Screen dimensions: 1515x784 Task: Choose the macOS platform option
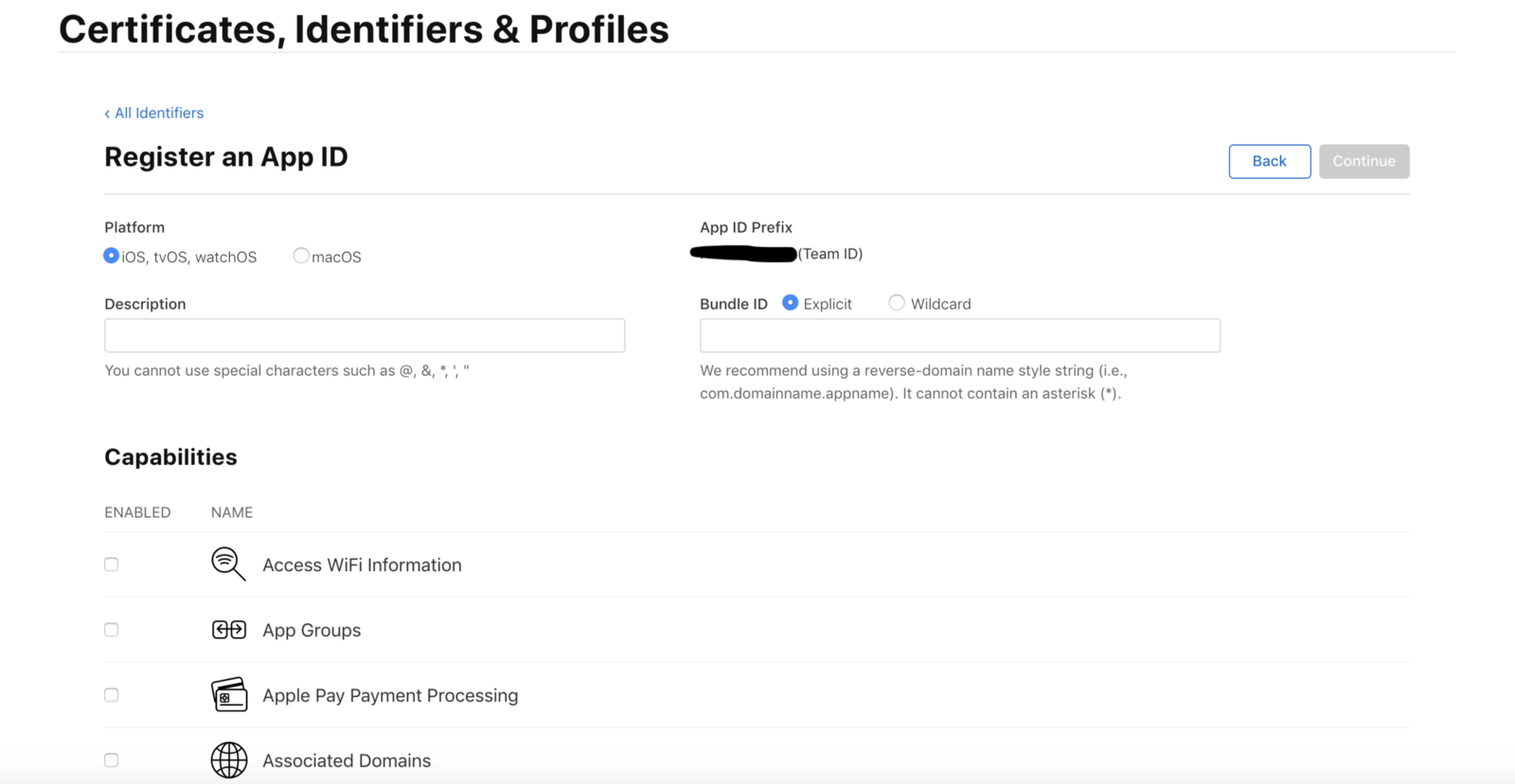301,256
